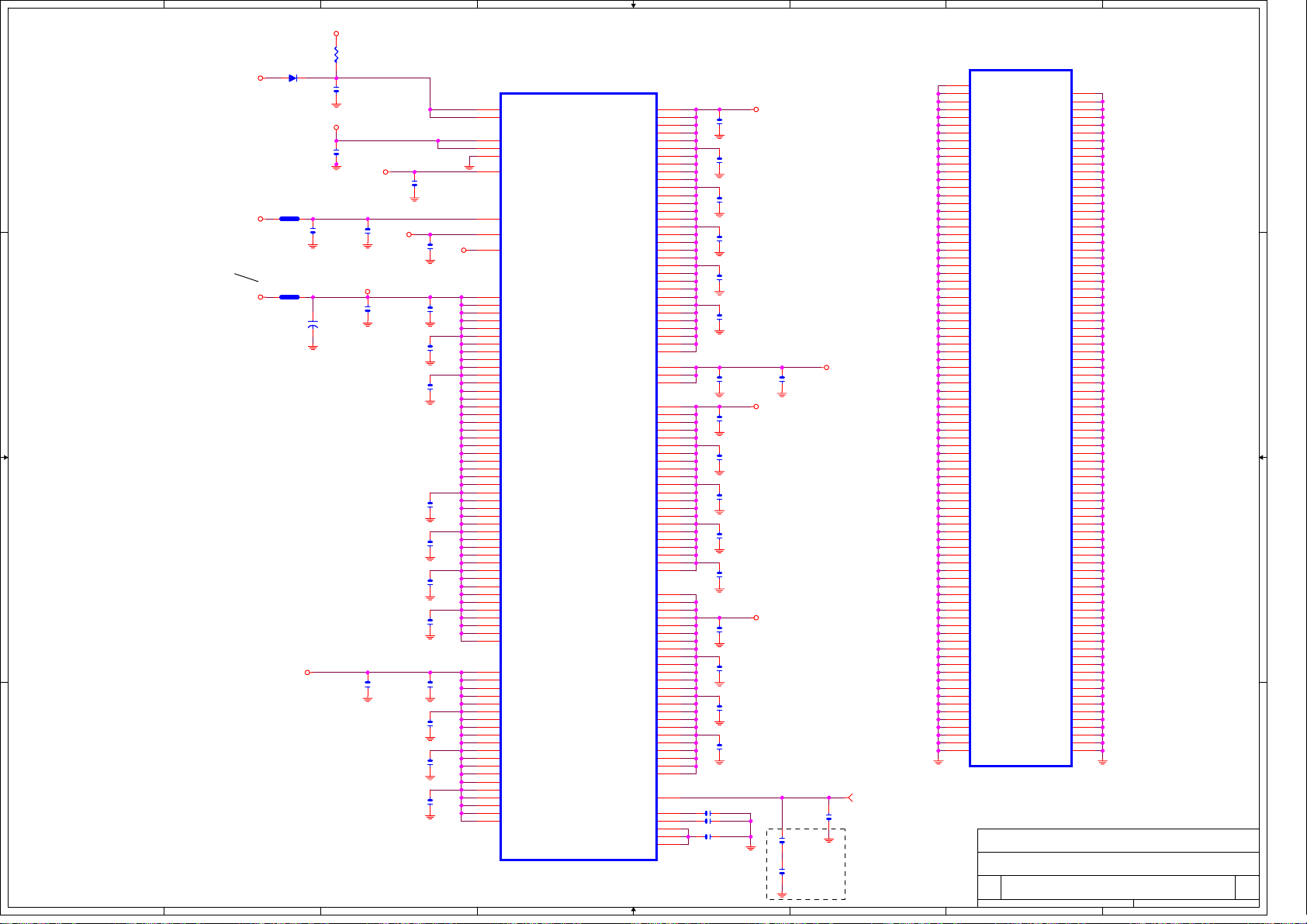Viewport: 1307px width, 924px height.
Task: Click the ground symbol under the right block's left pin column
Action: click(939, 763)
